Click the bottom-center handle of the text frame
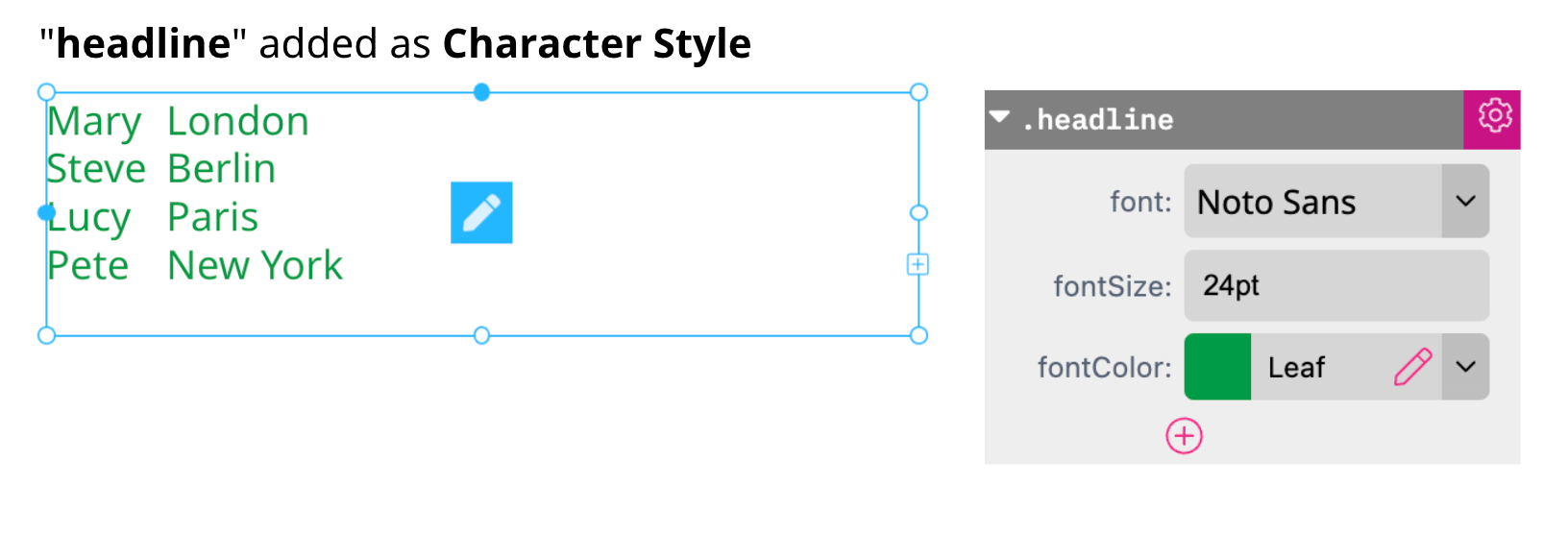 click(480, 335)
